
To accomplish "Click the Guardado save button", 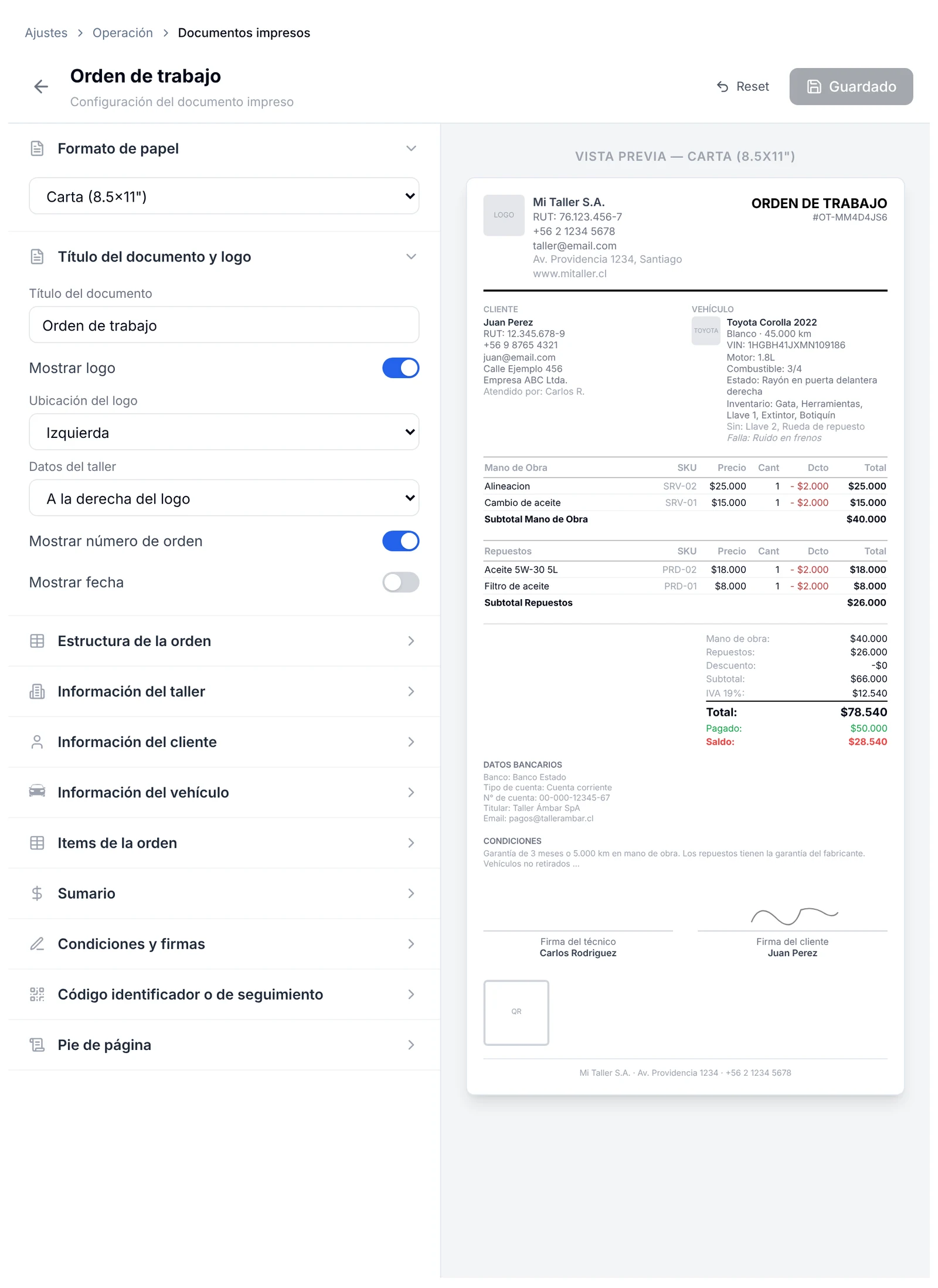I will point(851,87).
